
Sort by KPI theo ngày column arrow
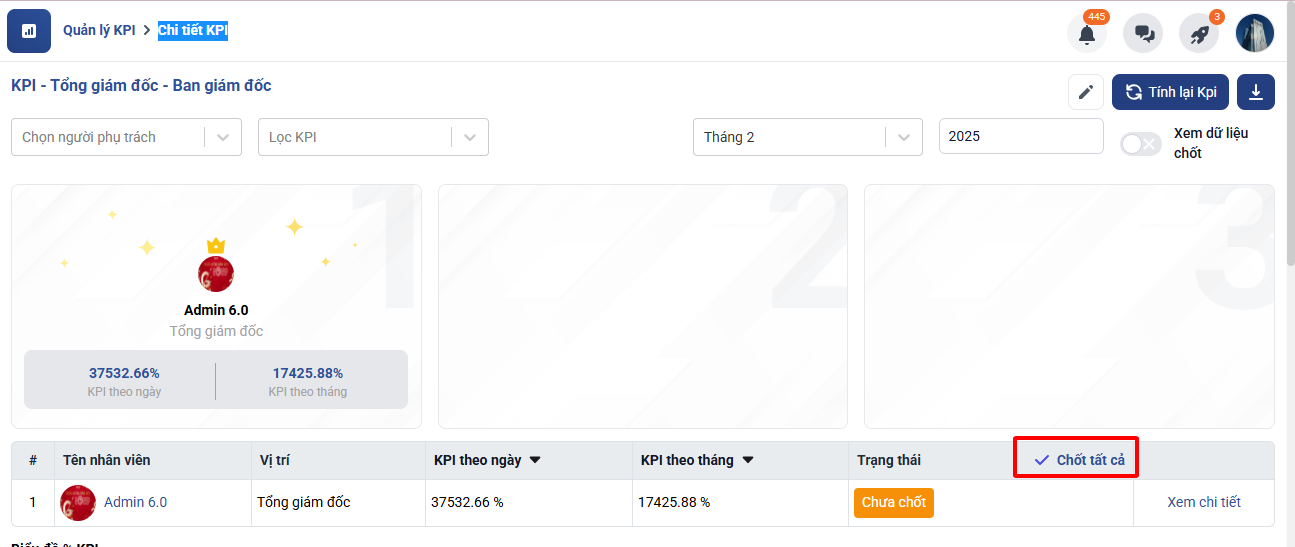[535, 461]
